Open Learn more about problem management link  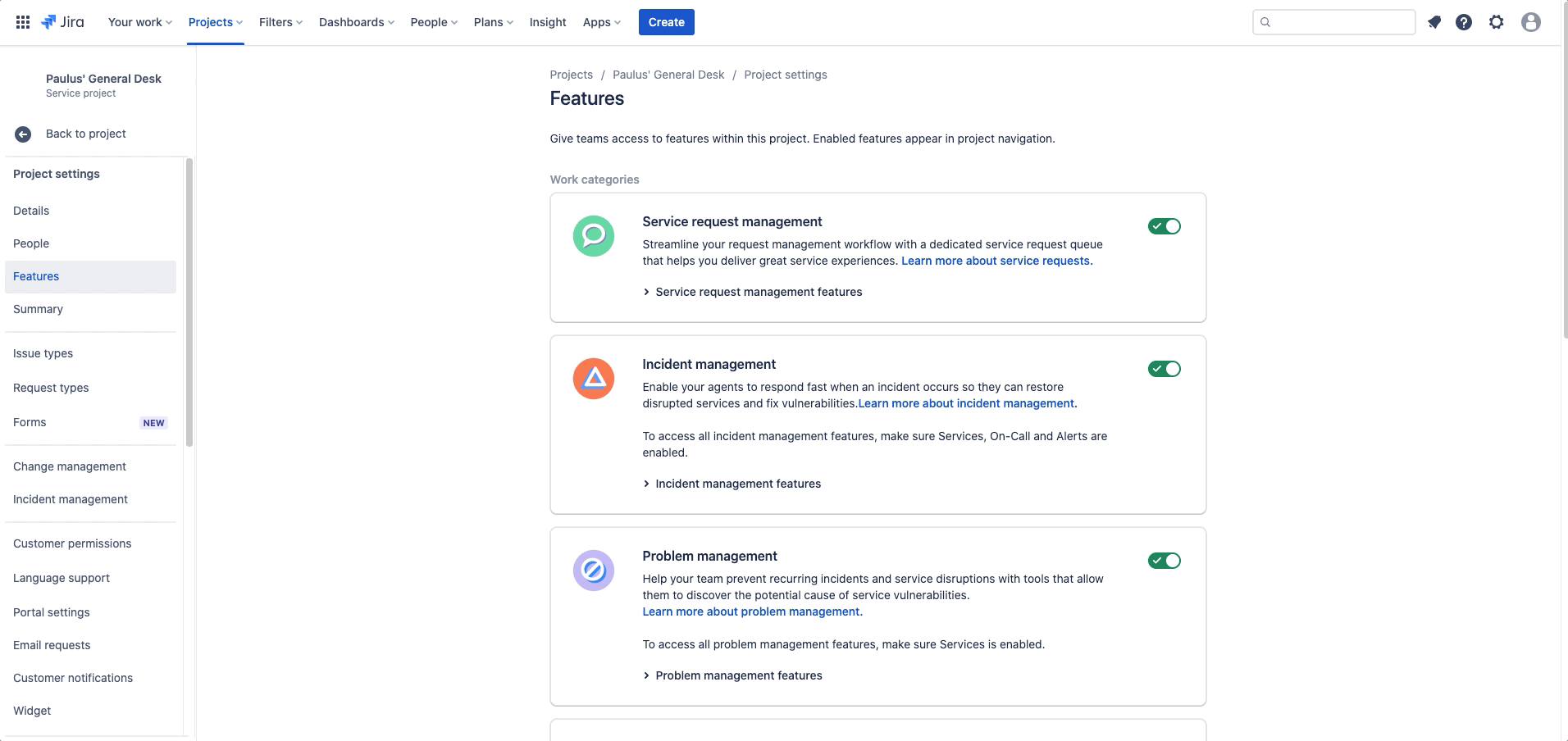click(753, 611)
